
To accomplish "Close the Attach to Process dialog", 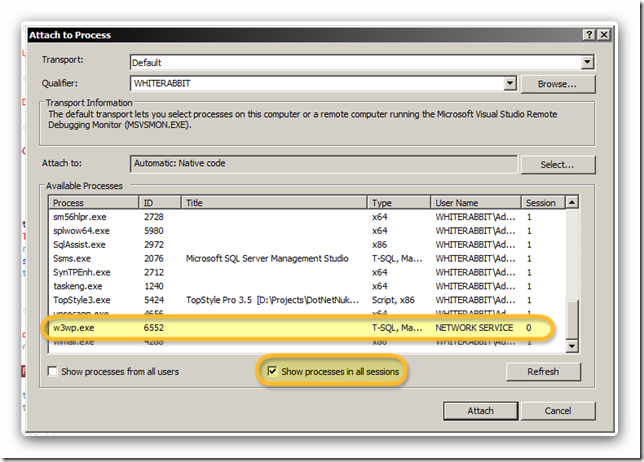I will click(604, 34).
